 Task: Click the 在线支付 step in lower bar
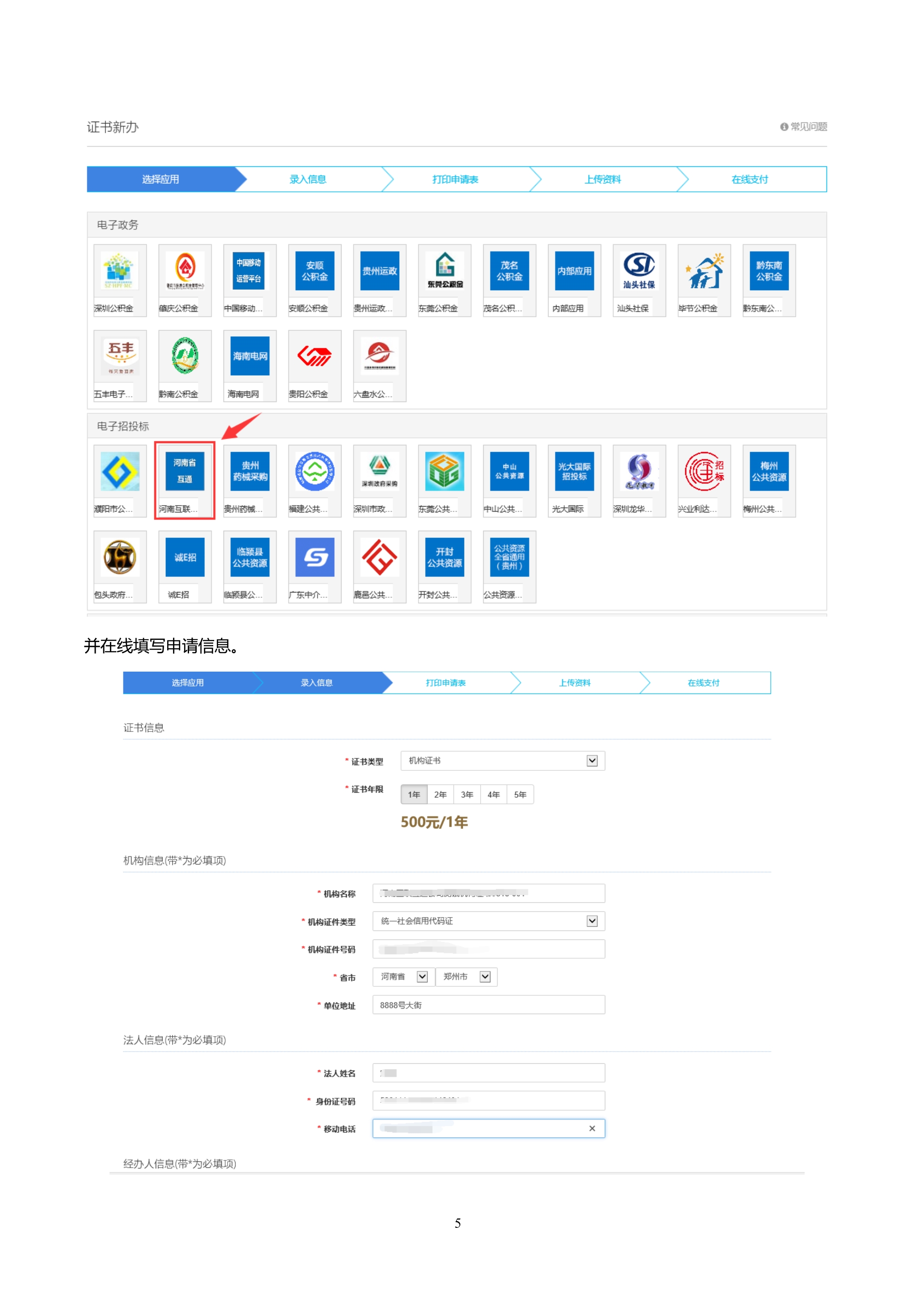coord(704,682)
